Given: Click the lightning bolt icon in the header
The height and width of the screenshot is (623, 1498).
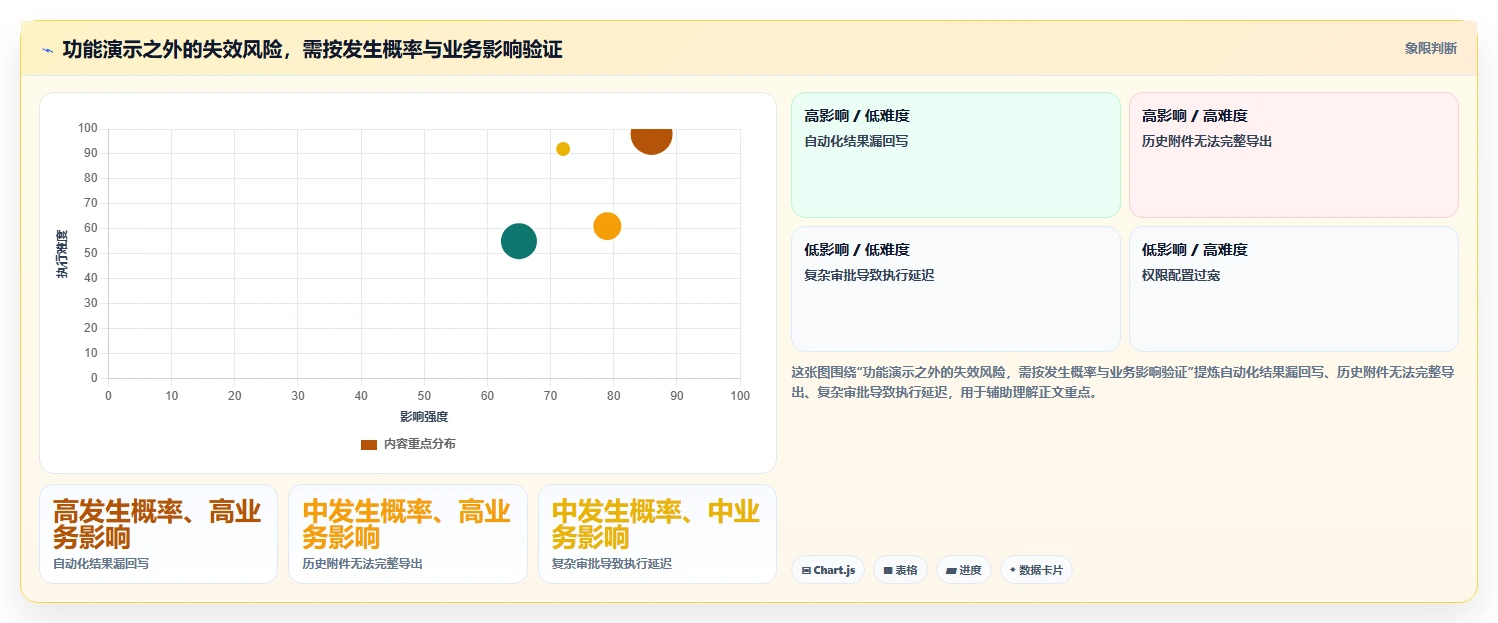Looking at the screenshot, I should (x=48, y=50).
